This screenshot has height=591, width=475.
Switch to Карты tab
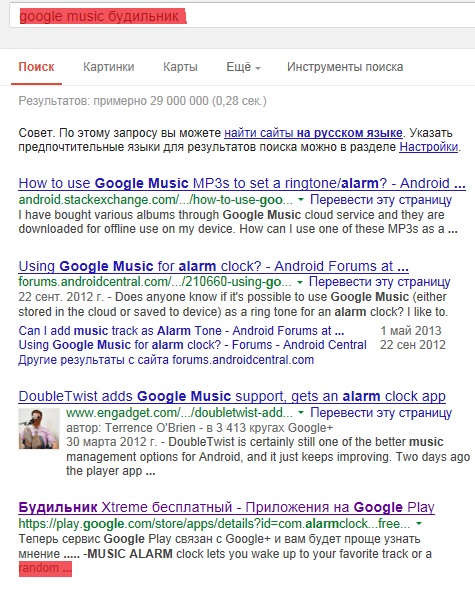coord(180,67)
